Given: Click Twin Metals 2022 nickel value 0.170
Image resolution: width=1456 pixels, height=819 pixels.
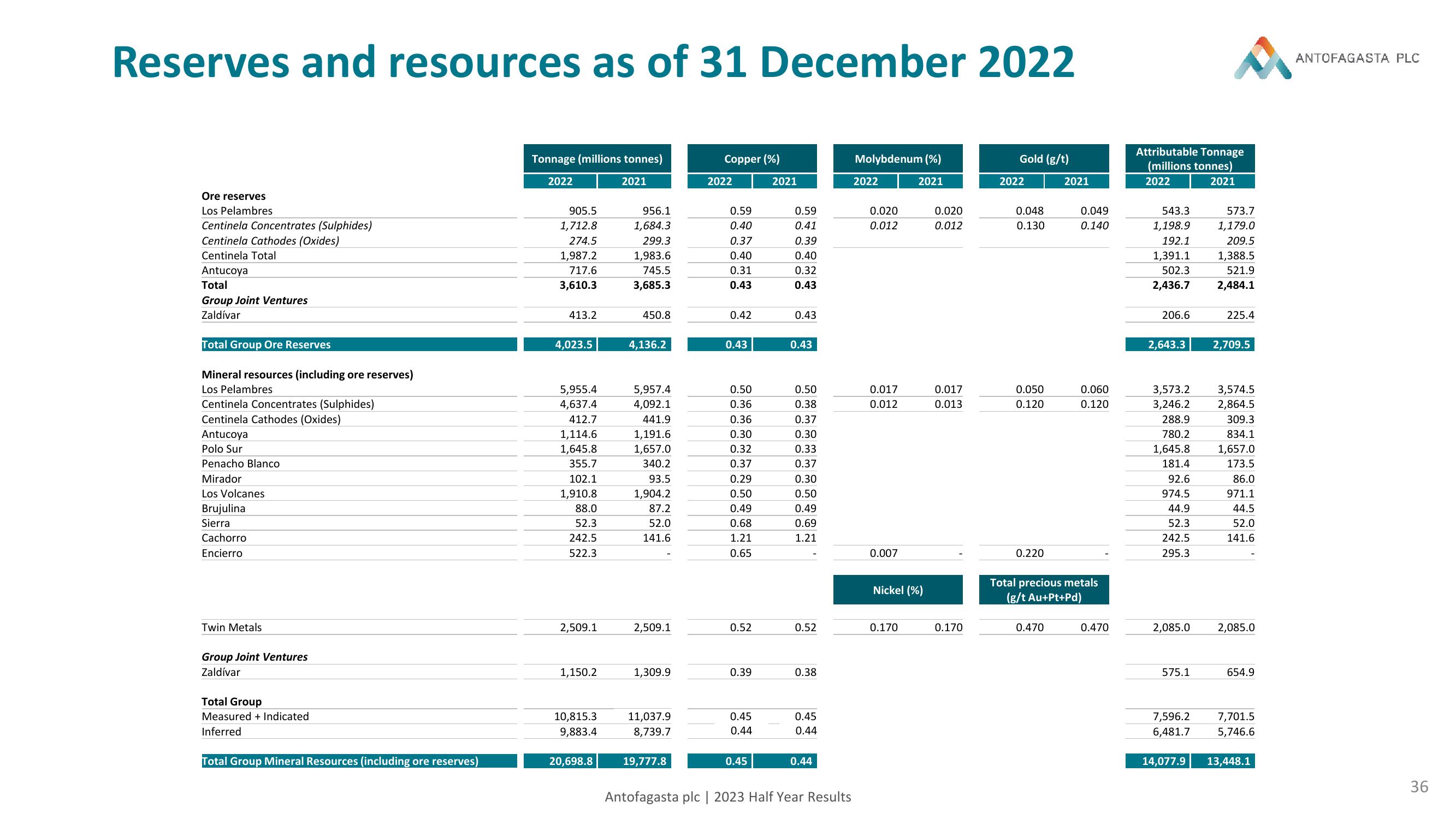Looking at the screenshot, I should click(884, 627).
